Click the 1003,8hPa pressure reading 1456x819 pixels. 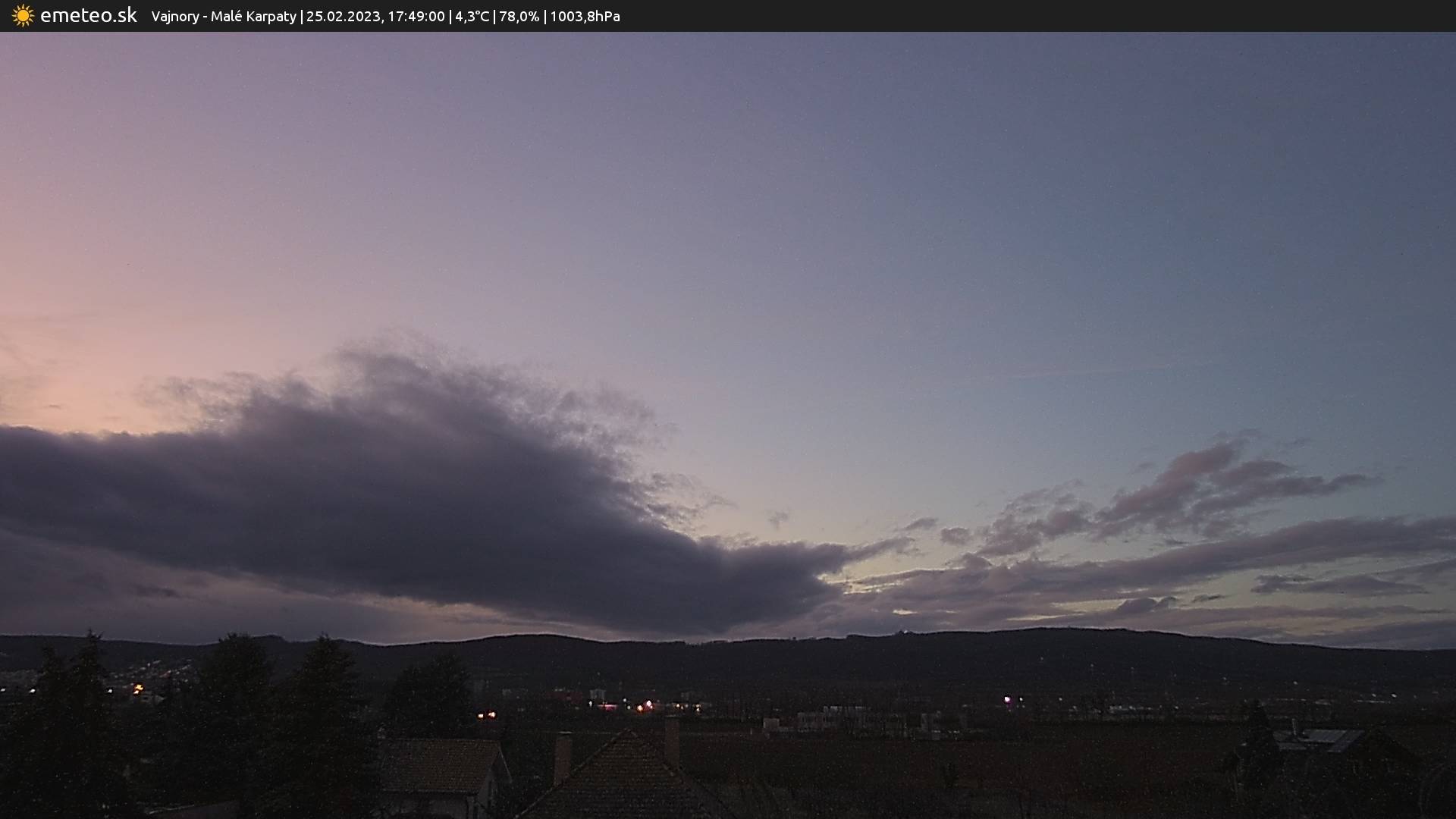(x=585, y=17)
